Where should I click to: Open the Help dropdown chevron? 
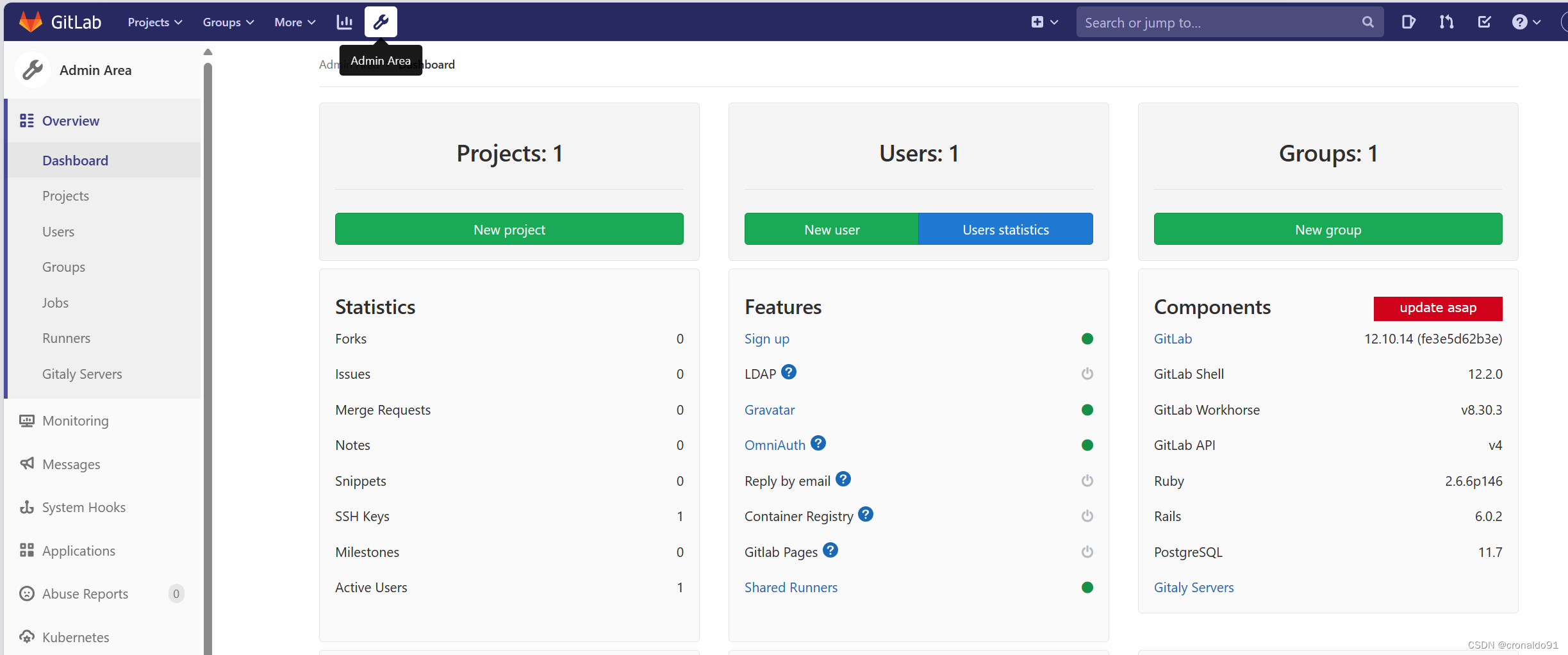click(x=1537, y=22)
